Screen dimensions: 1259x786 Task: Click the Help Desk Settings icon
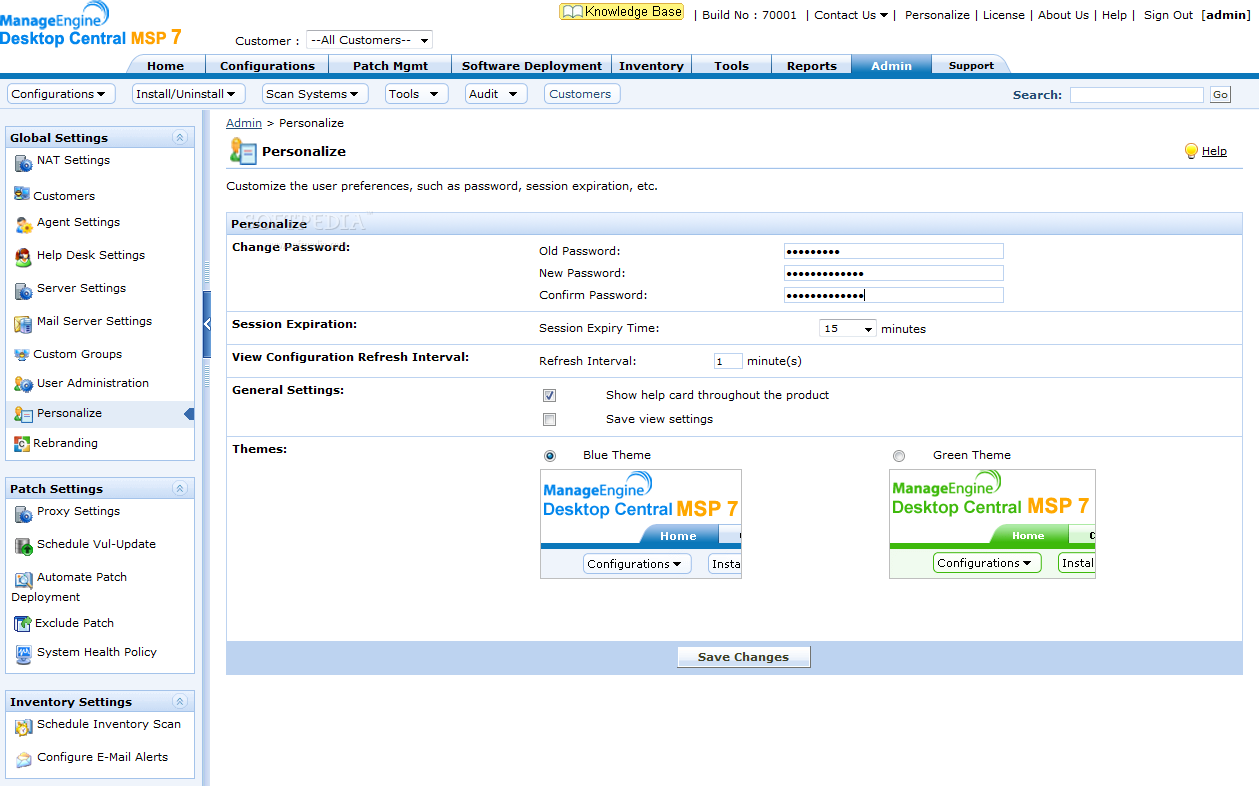point(24,258)
